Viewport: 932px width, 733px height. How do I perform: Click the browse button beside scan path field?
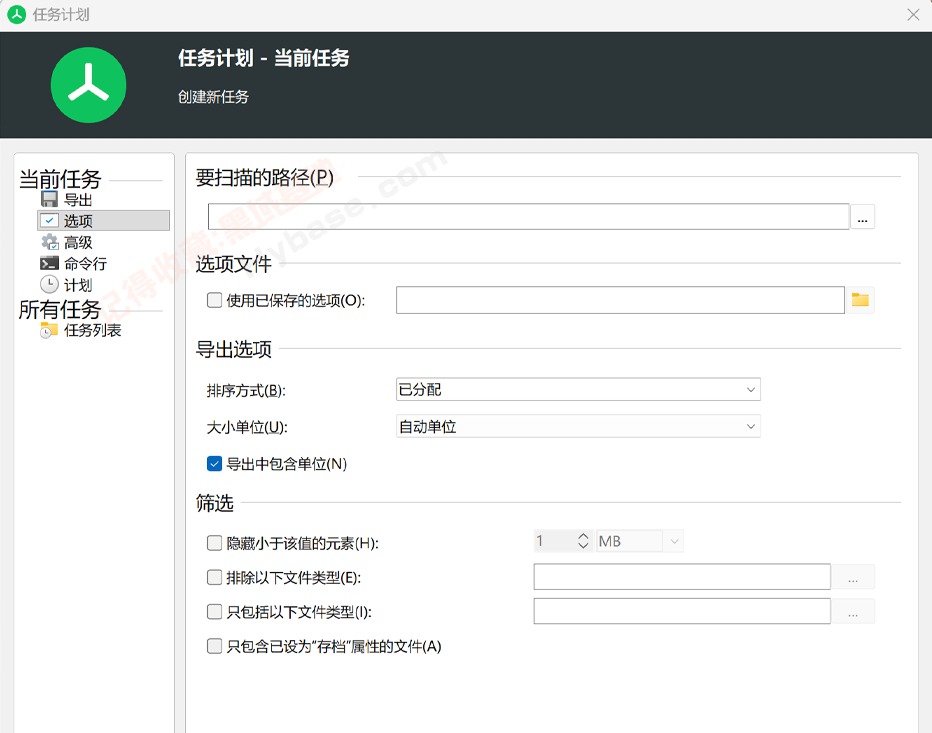click(x=862, y=217)
